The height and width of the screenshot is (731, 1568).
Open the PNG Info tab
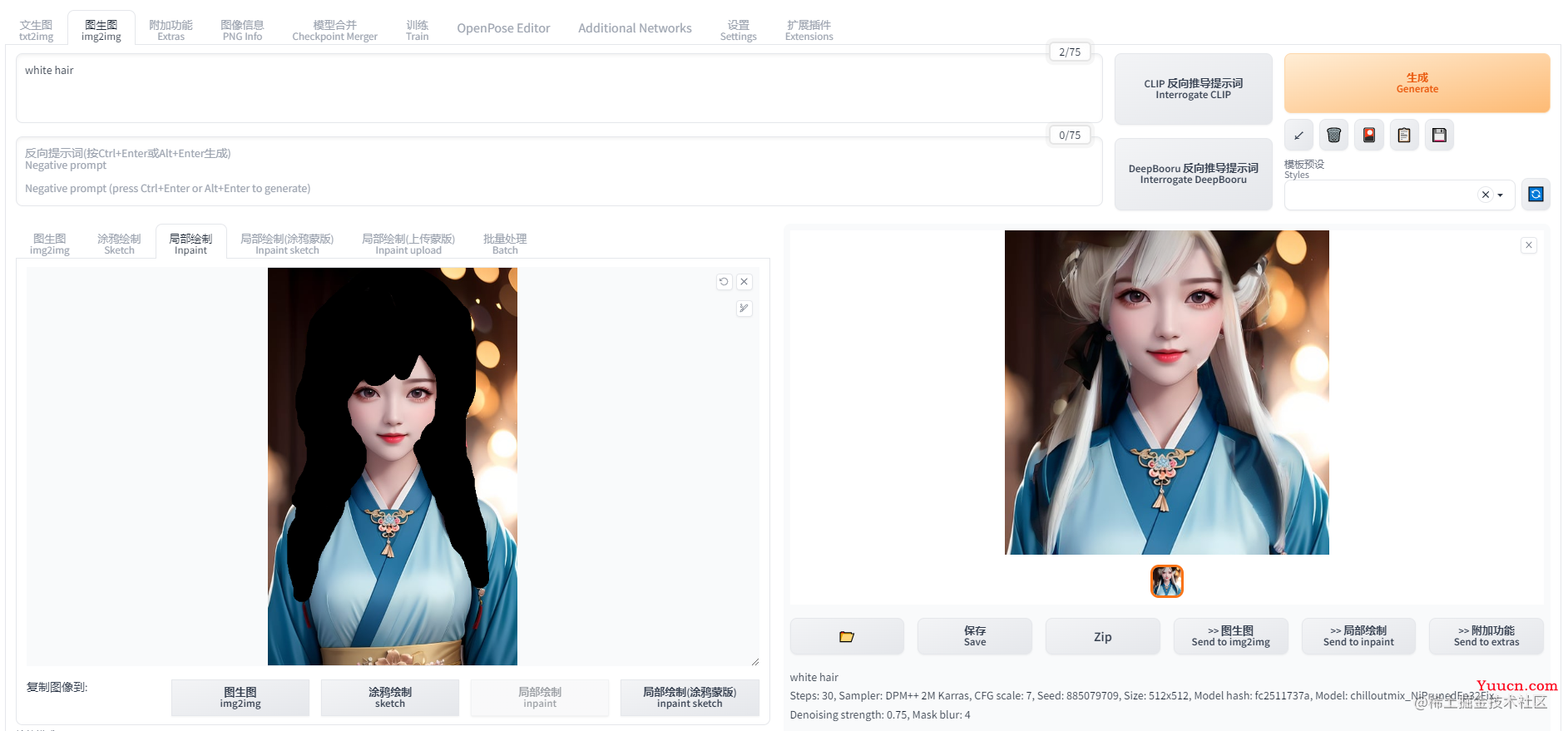242,30
